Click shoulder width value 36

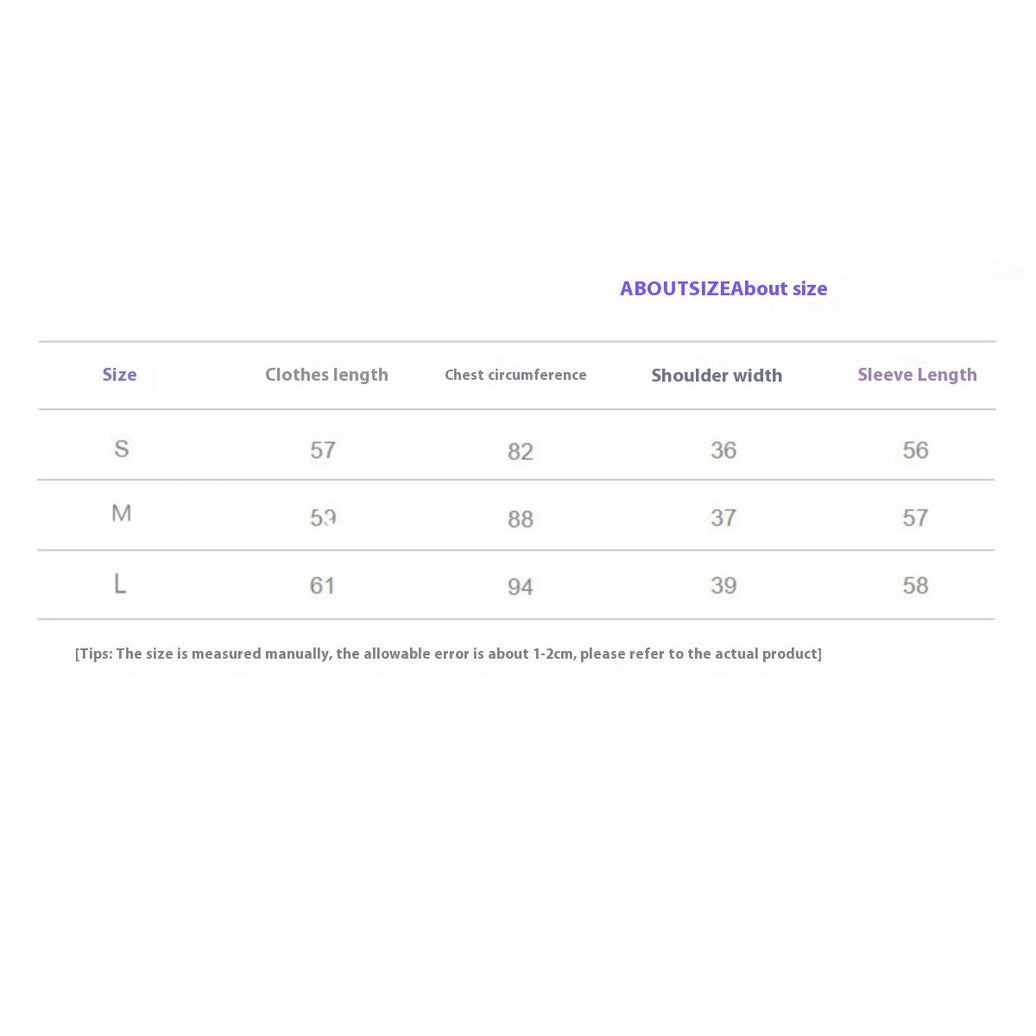coord(723,451)
